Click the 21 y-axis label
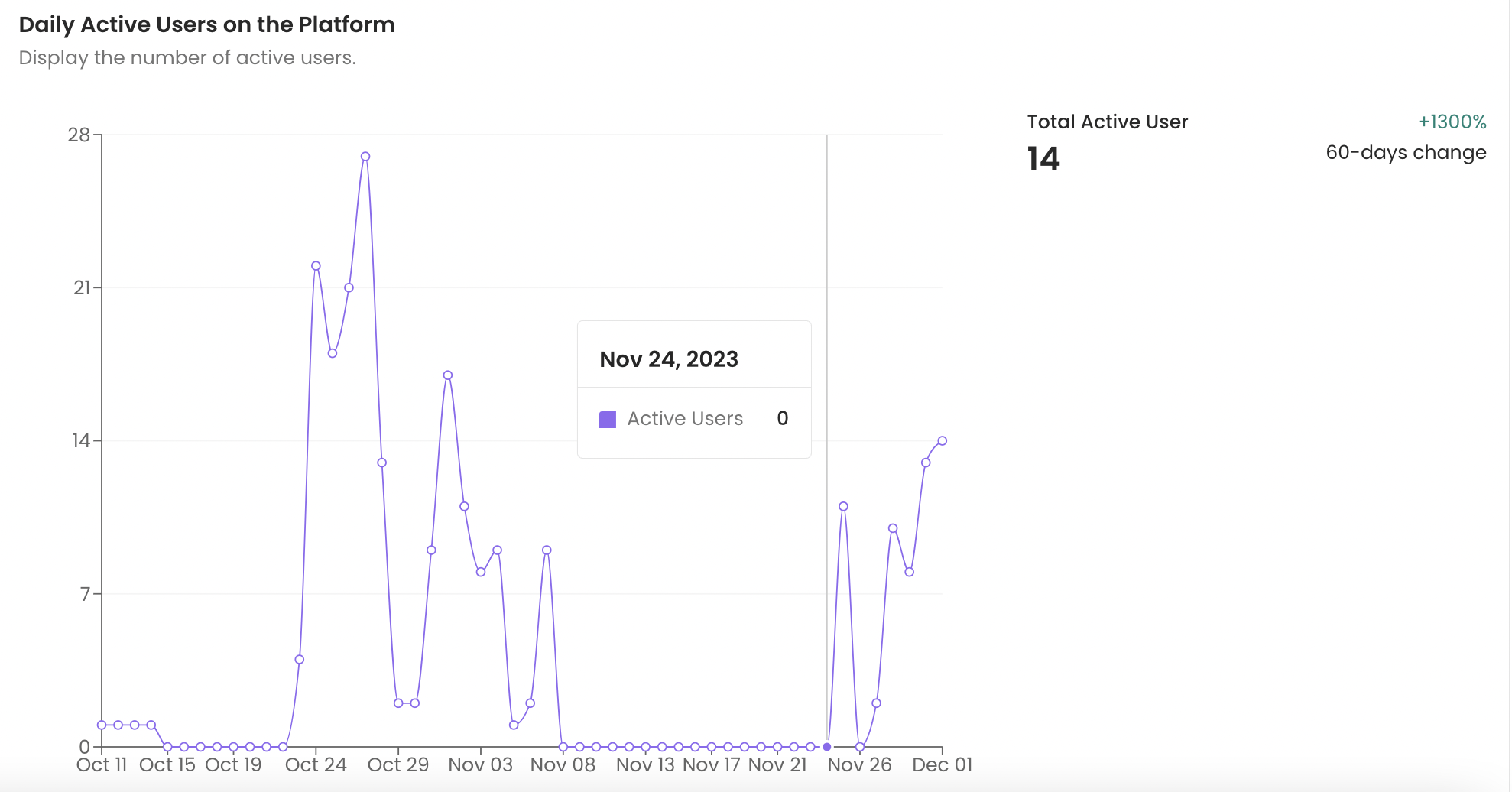The image size is (1512, 792). (x=82, y=288)
